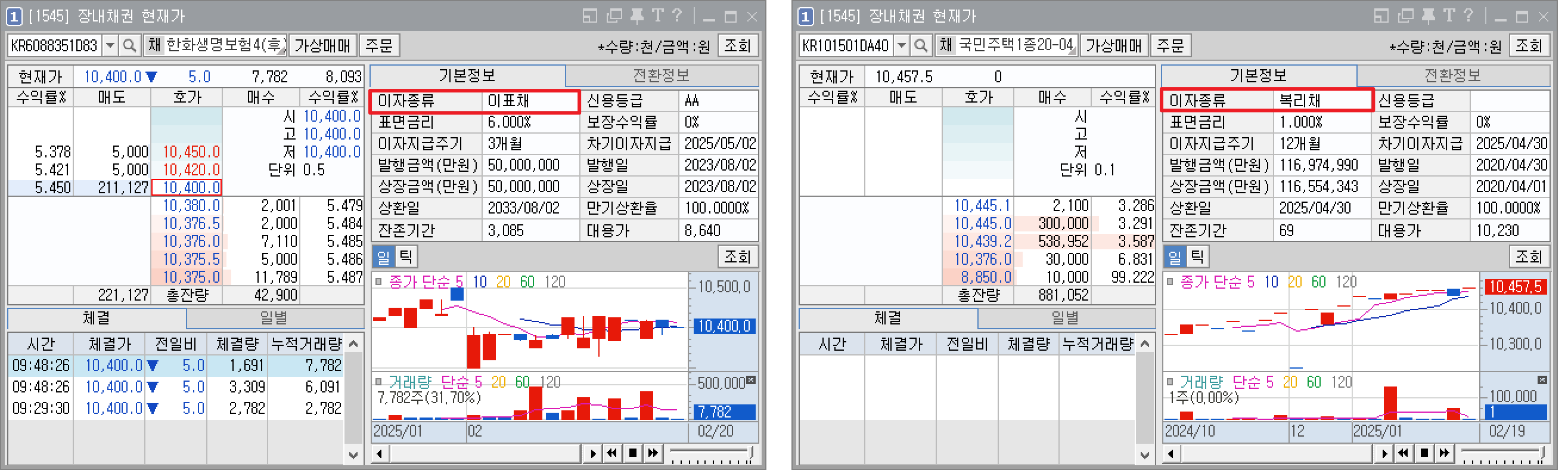Select the 틱 tick chart toggle in the right window

(x=1198, y=257)
